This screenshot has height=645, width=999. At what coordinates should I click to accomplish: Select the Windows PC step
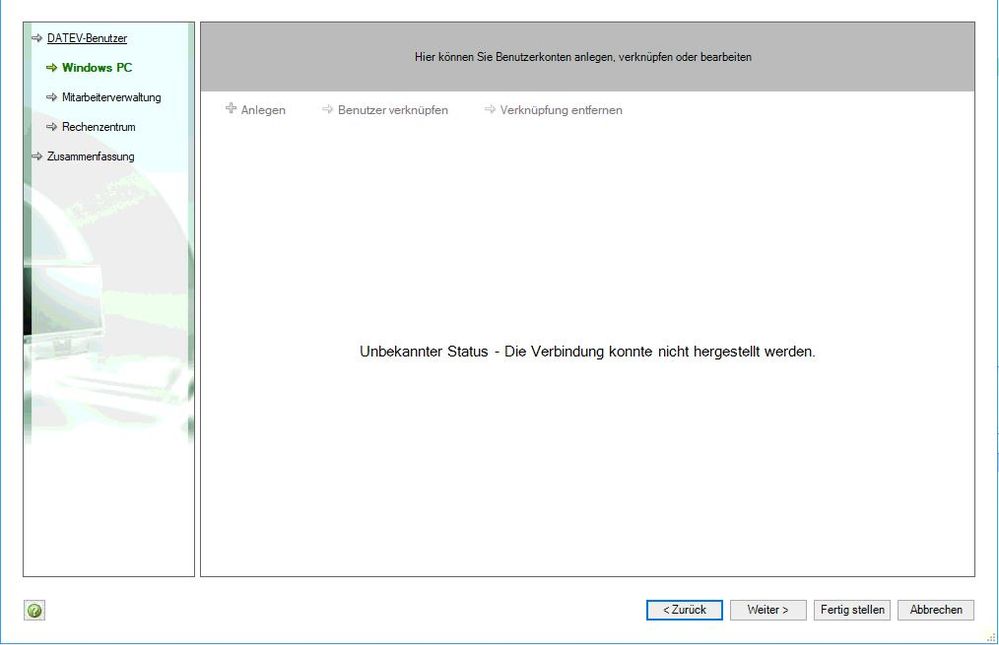[97, 68]
